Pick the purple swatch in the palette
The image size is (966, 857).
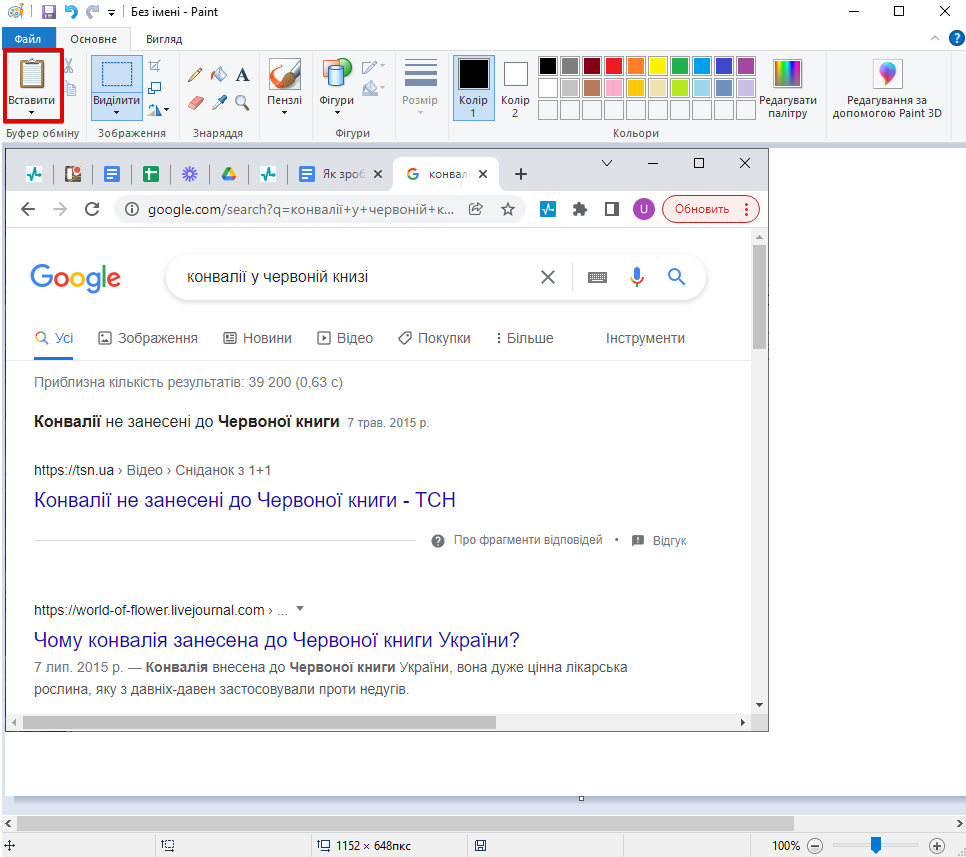pos(746,65)
